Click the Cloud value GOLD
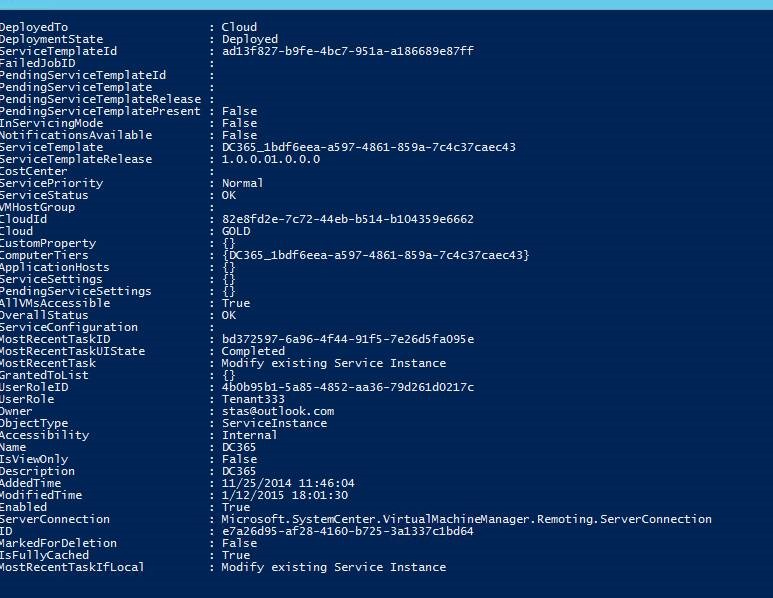This screenshot has height=598, width=773. click(236, 231)
